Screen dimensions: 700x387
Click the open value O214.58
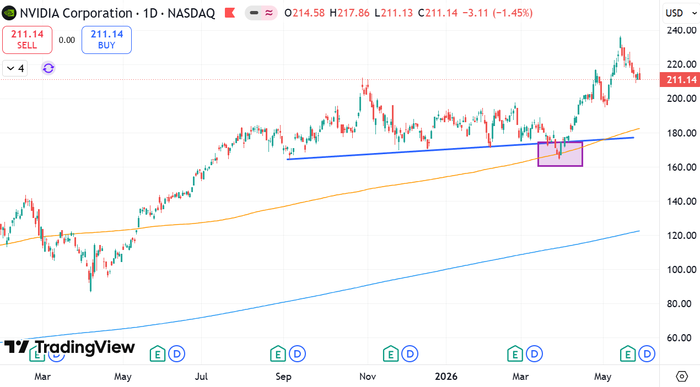[305, 13]
